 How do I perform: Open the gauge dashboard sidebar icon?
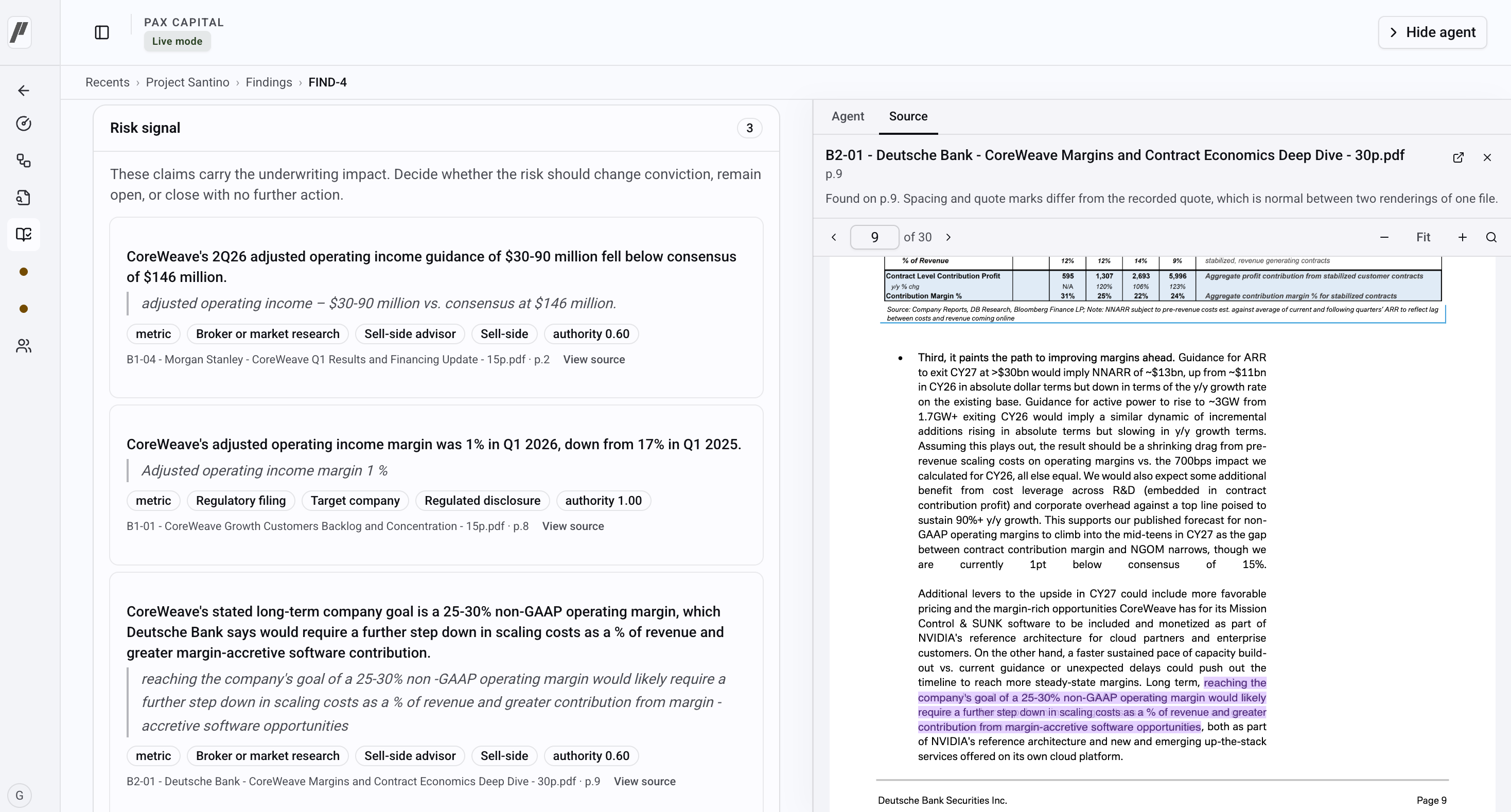(24, 123)
